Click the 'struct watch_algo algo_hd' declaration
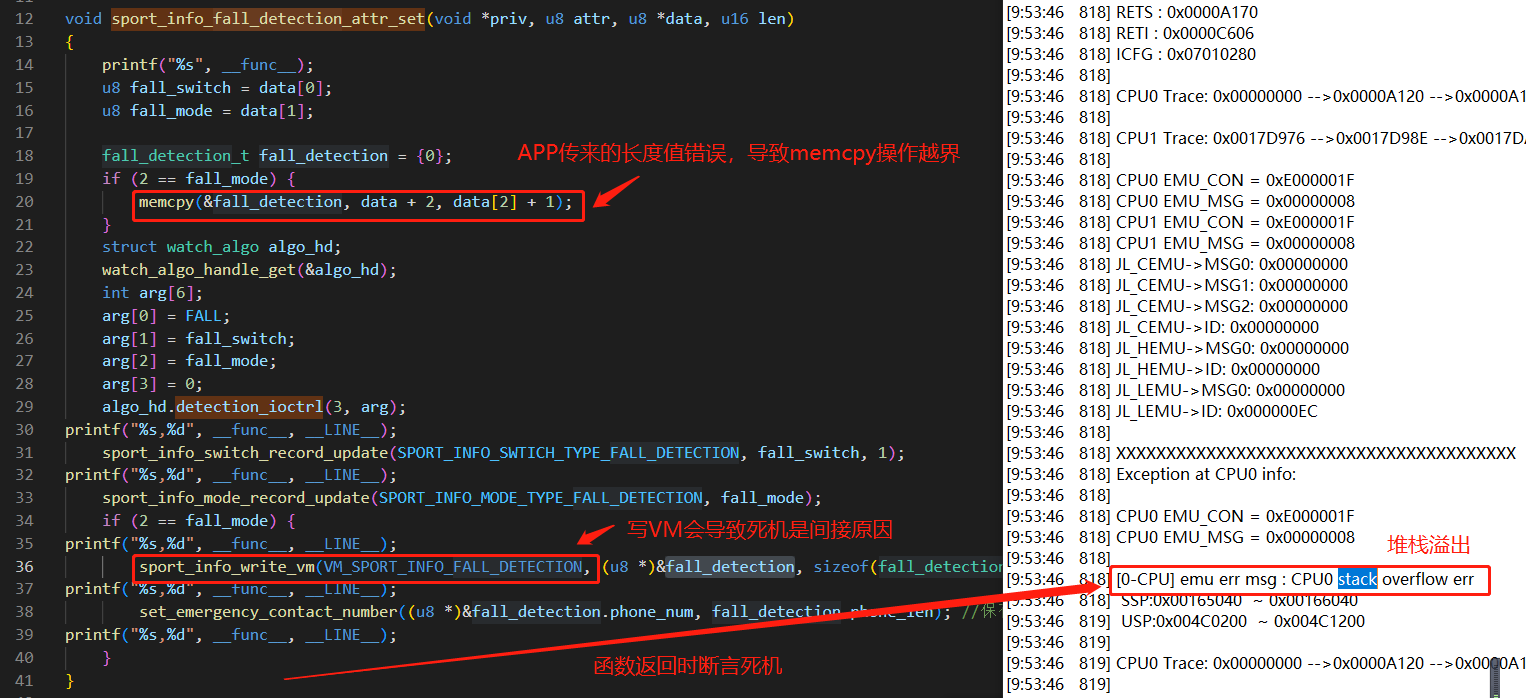 pos(222,247)
